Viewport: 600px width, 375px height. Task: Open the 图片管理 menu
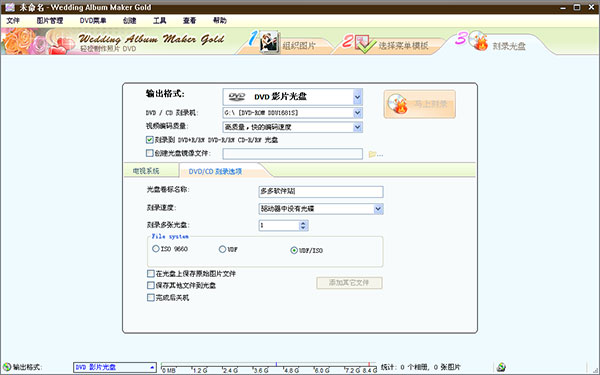pos(50,21)
